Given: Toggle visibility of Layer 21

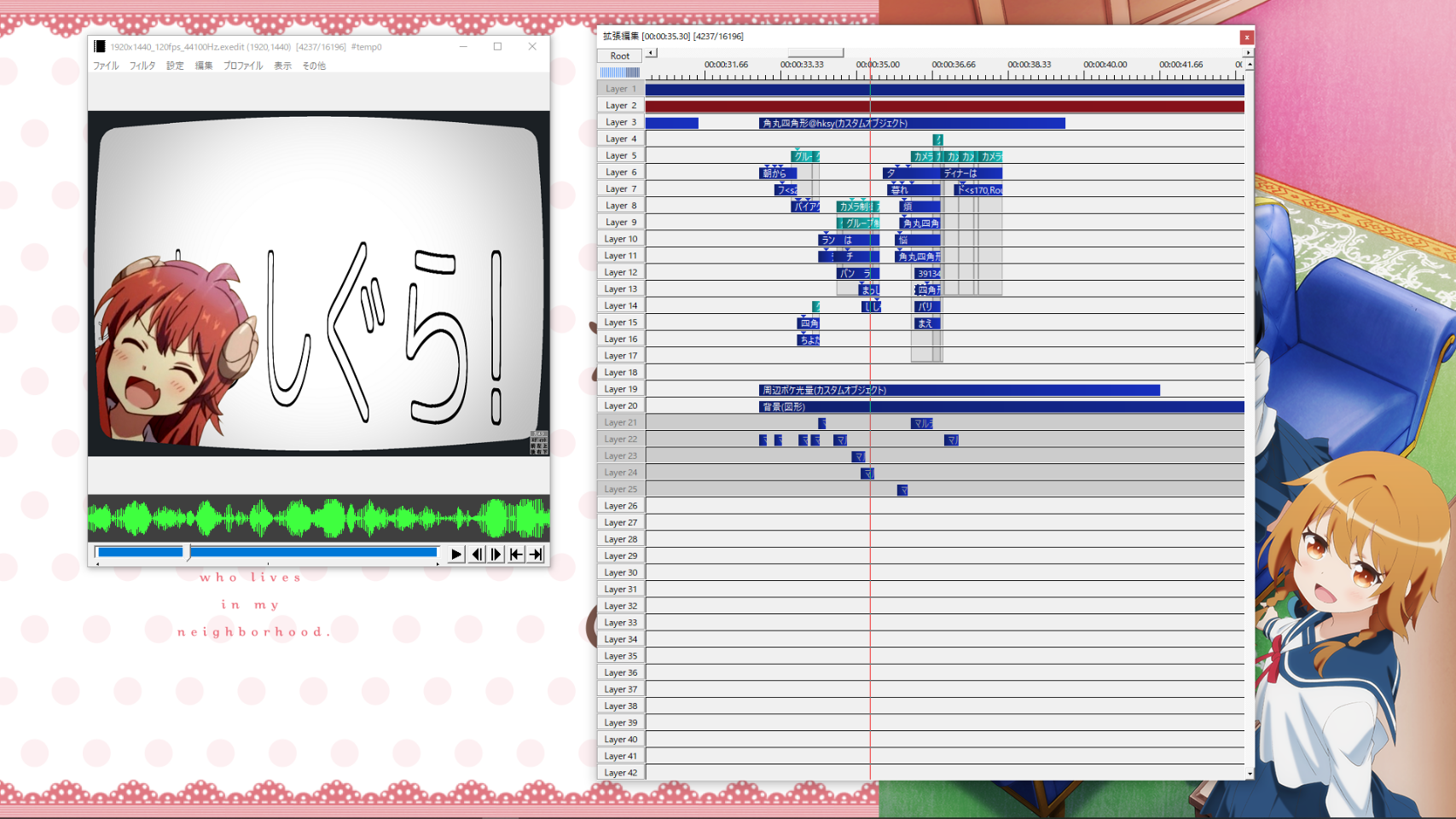Looking at the screenshot, I should pos(620,422).
